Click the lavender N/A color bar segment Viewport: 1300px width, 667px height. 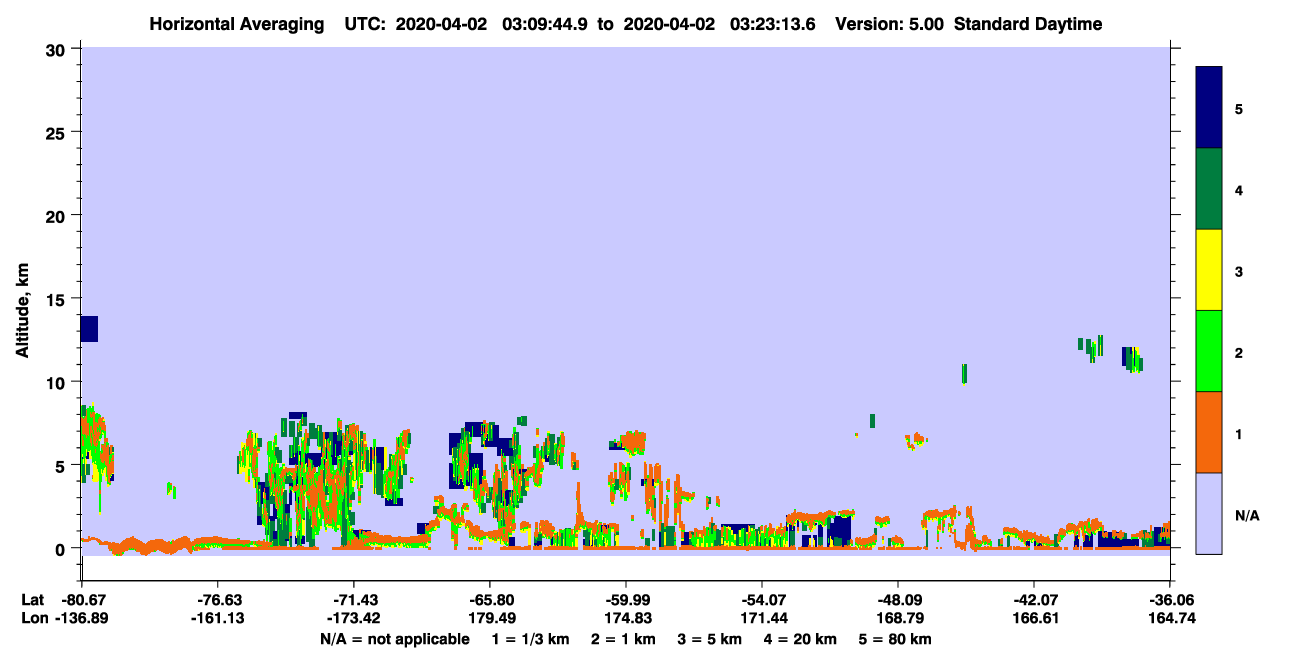point(1209,513)
